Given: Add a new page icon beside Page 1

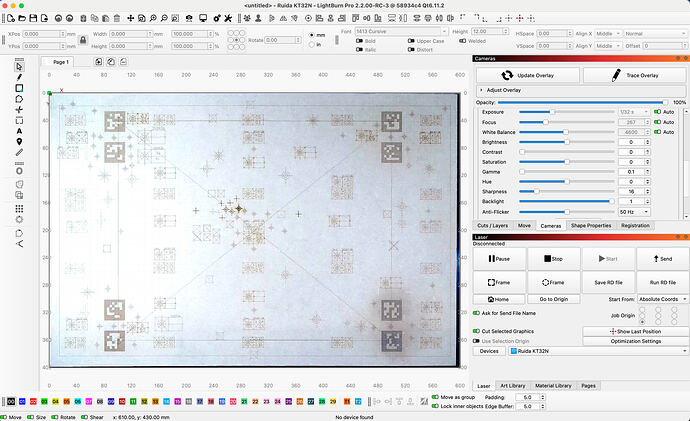Looking at the screenshot, I should coord(99,62).
